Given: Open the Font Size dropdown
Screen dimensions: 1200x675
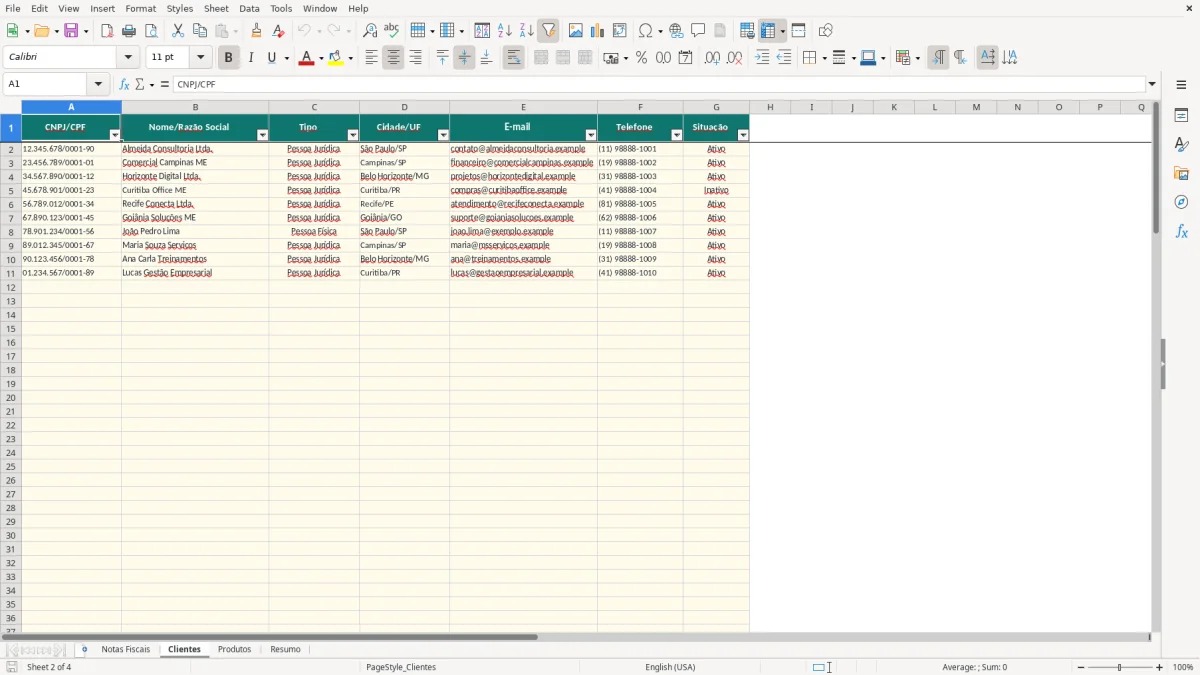Looking at the screenshot, I should point(200,58).
